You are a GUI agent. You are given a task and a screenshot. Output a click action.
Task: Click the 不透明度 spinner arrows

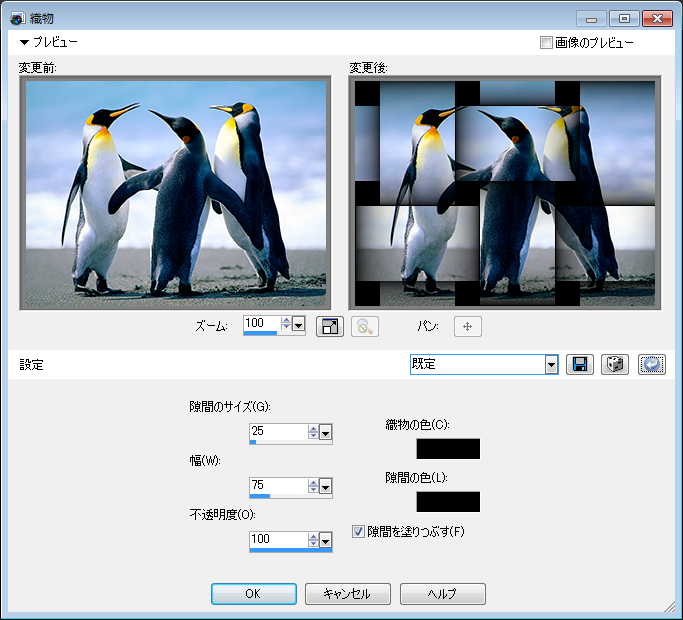coord(313,540)
